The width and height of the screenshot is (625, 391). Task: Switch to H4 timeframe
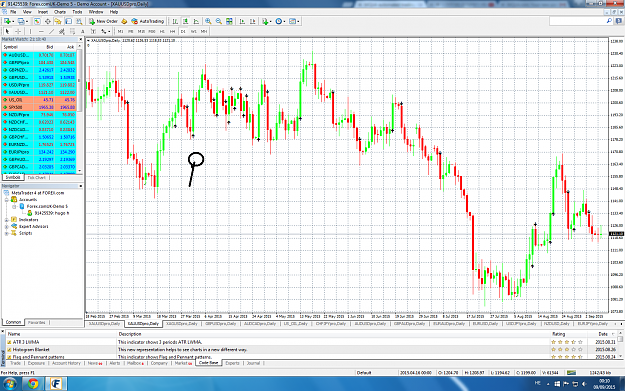pos(172,31)
